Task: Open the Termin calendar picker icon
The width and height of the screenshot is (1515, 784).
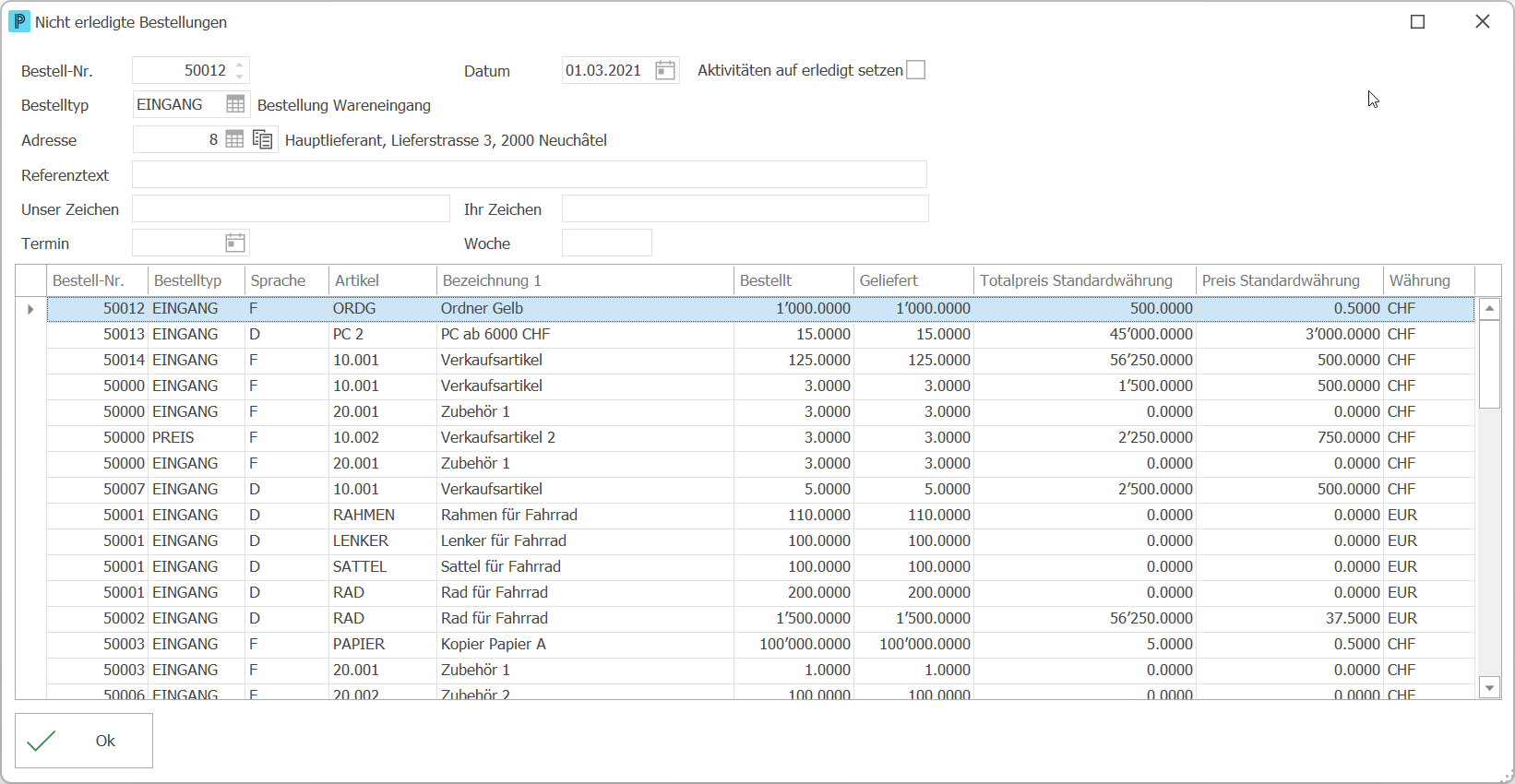Action: point(235,243)
